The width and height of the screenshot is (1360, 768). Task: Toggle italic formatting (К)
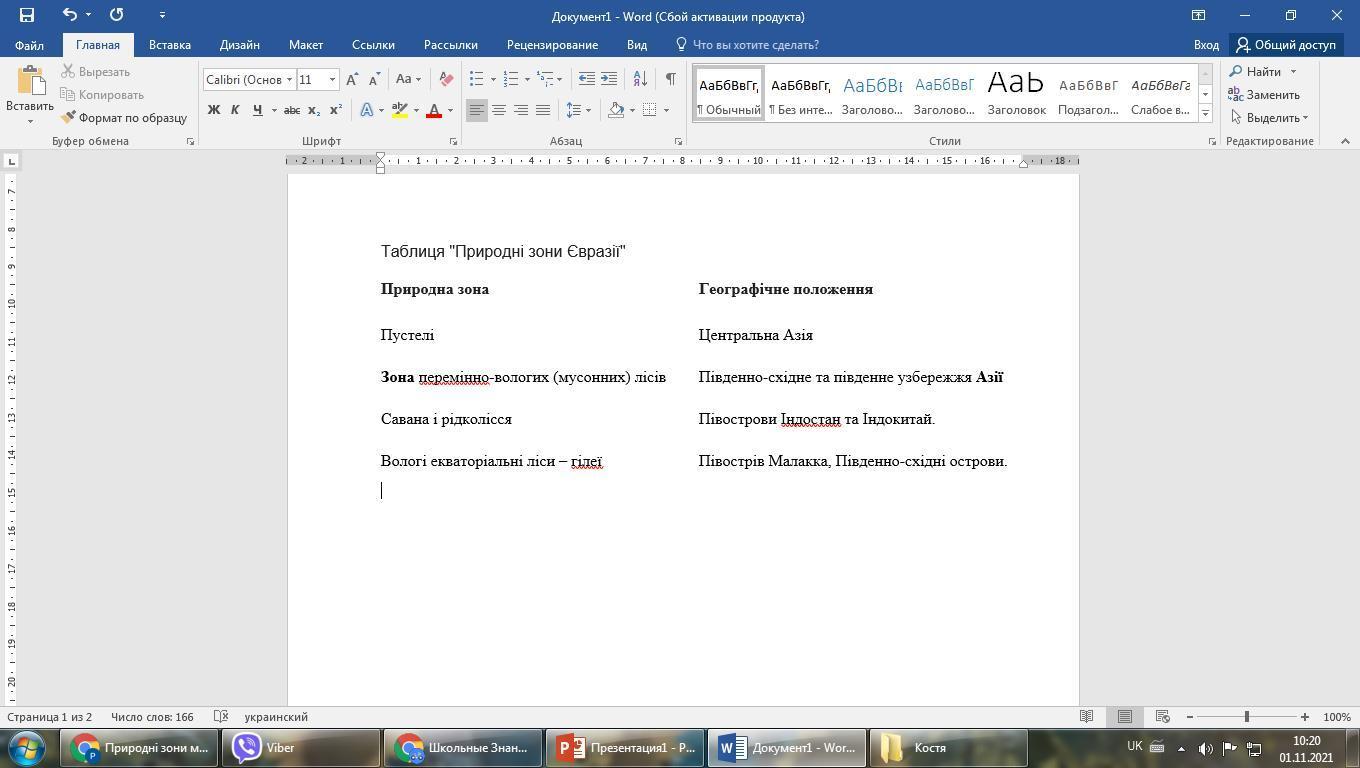tap(235, 110)
